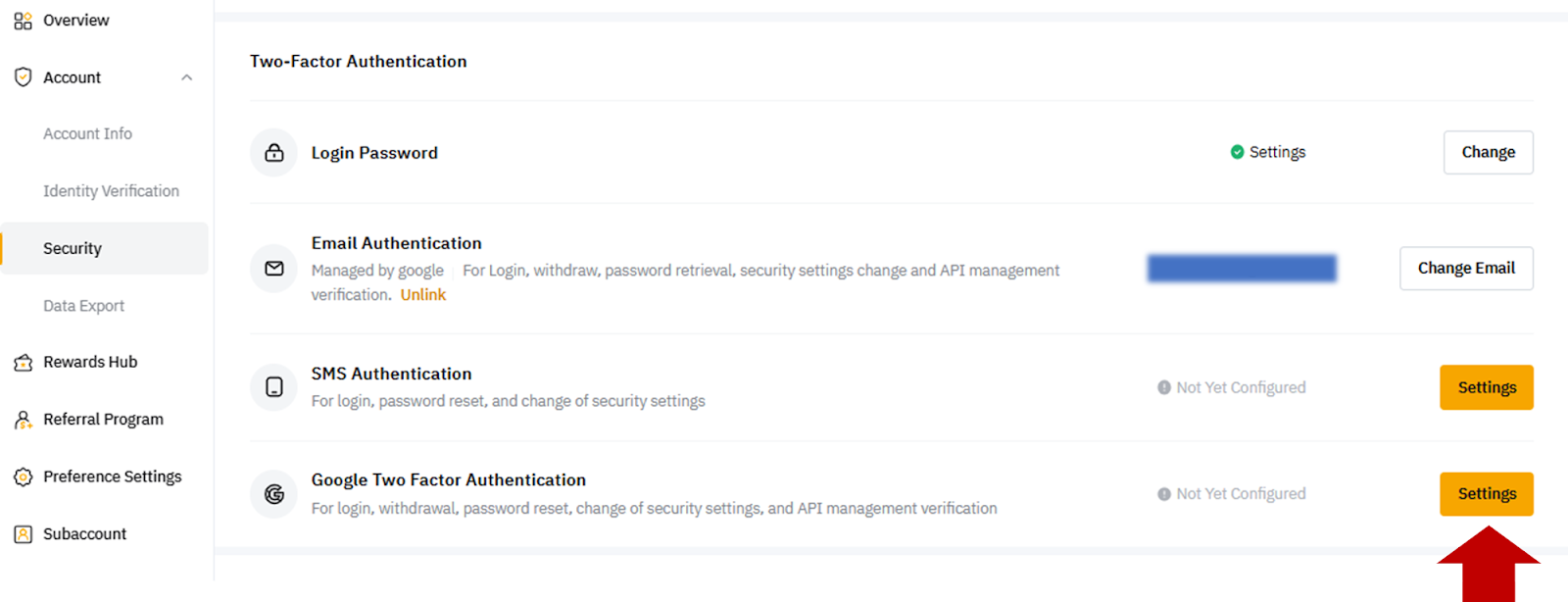Click the Referral Program person icon
The width and height of the screenshot is (1568, 602).
23,419
